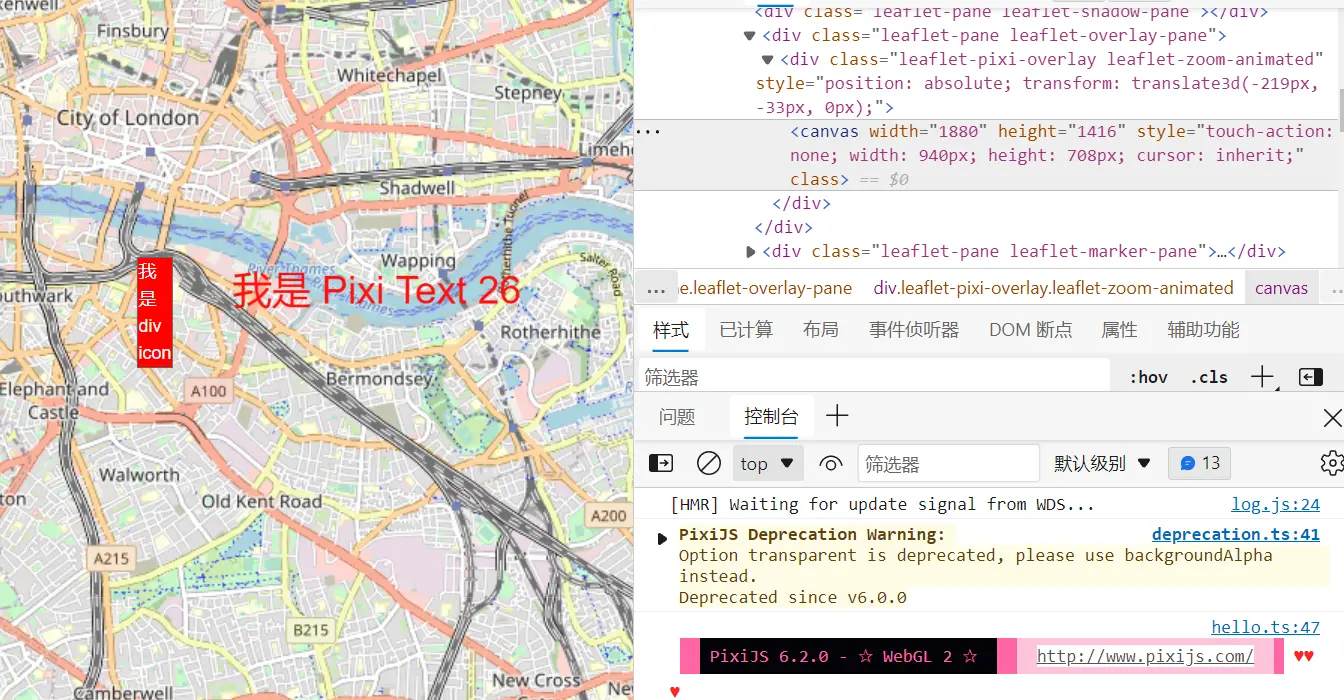Click the HMR waiting message text
The height and width of the screenshot is (700, 1344).
882,505
